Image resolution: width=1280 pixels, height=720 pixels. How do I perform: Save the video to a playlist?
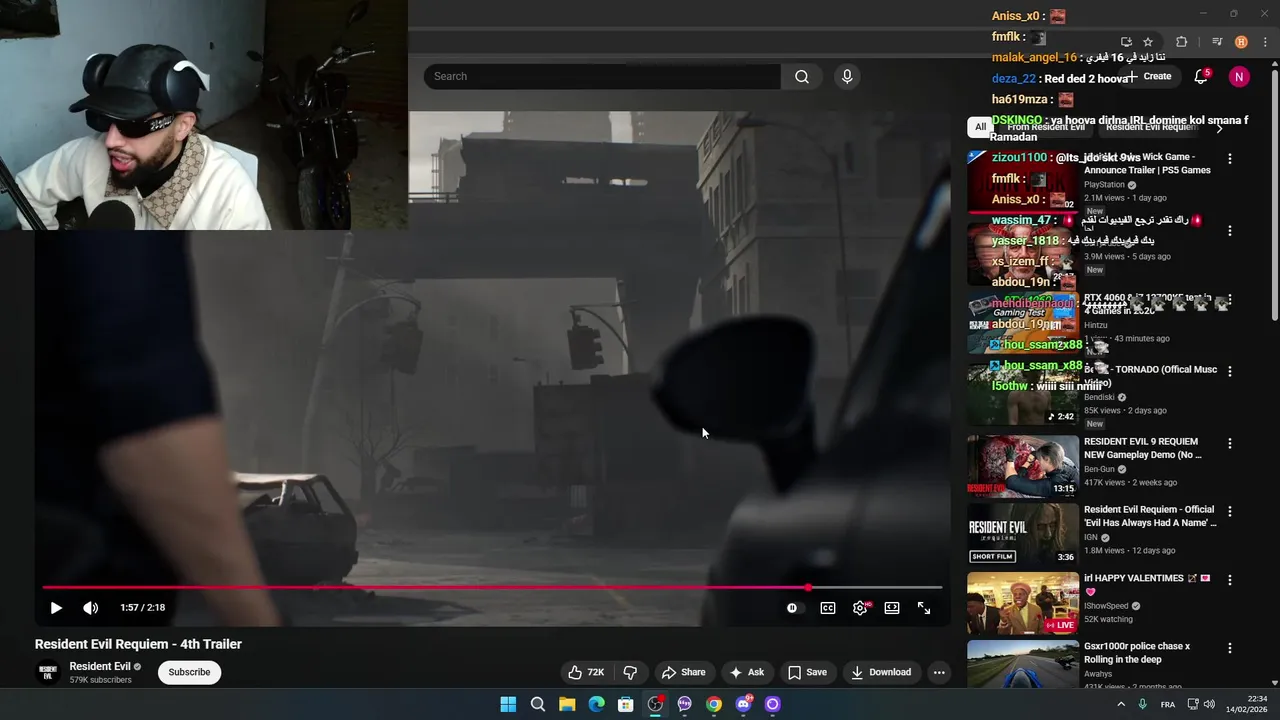[807, 672]
